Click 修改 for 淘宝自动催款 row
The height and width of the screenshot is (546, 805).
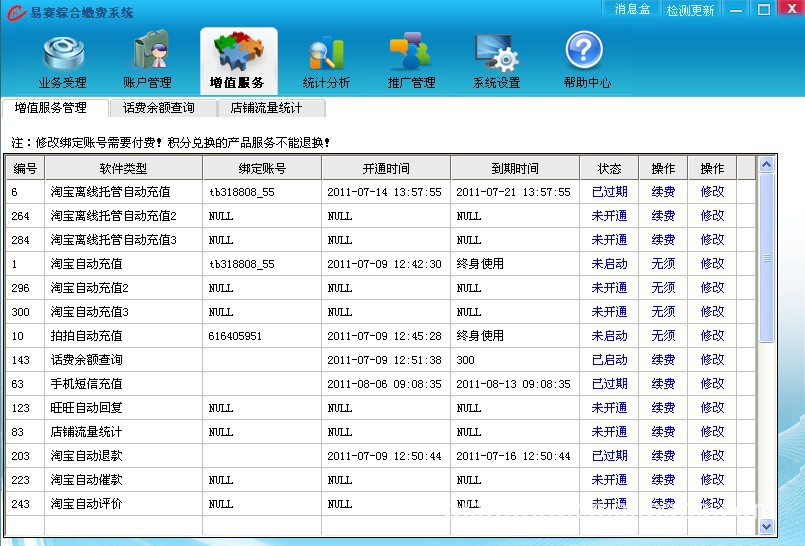tap(712, 480)
